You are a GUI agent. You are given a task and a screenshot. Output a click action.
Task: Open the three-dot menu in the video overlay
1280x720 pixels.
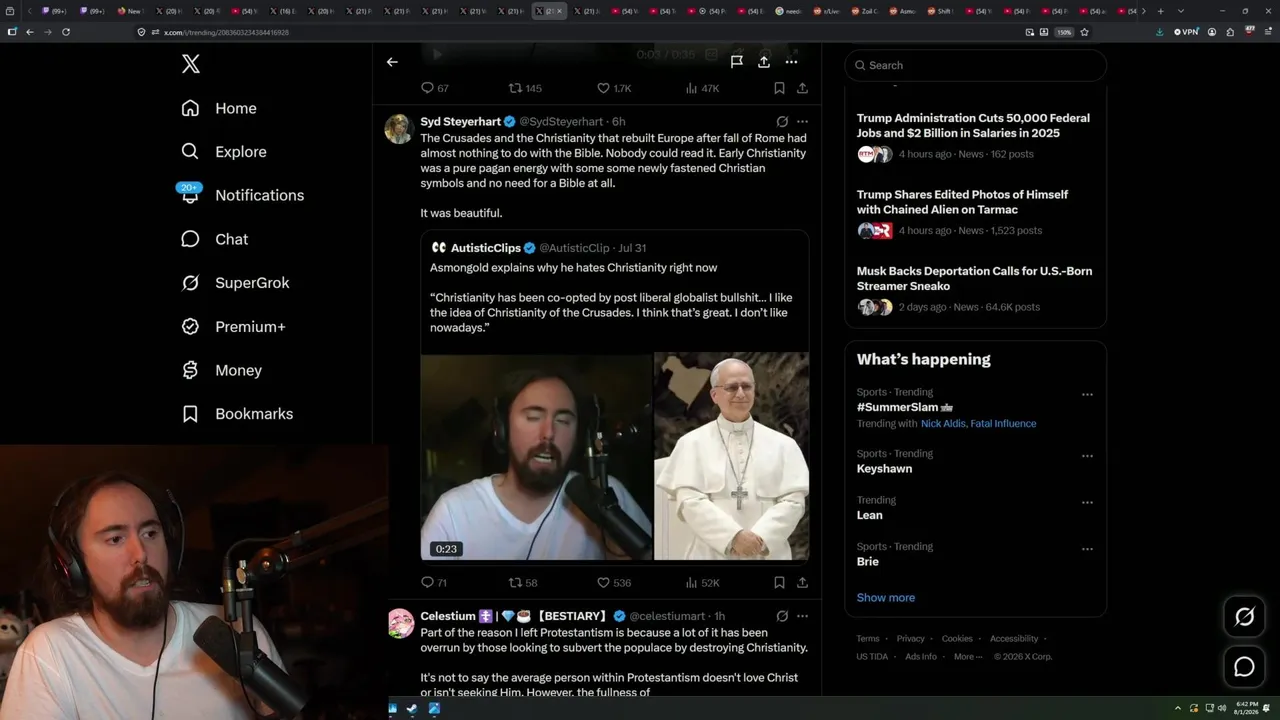[x=791, y=62]
